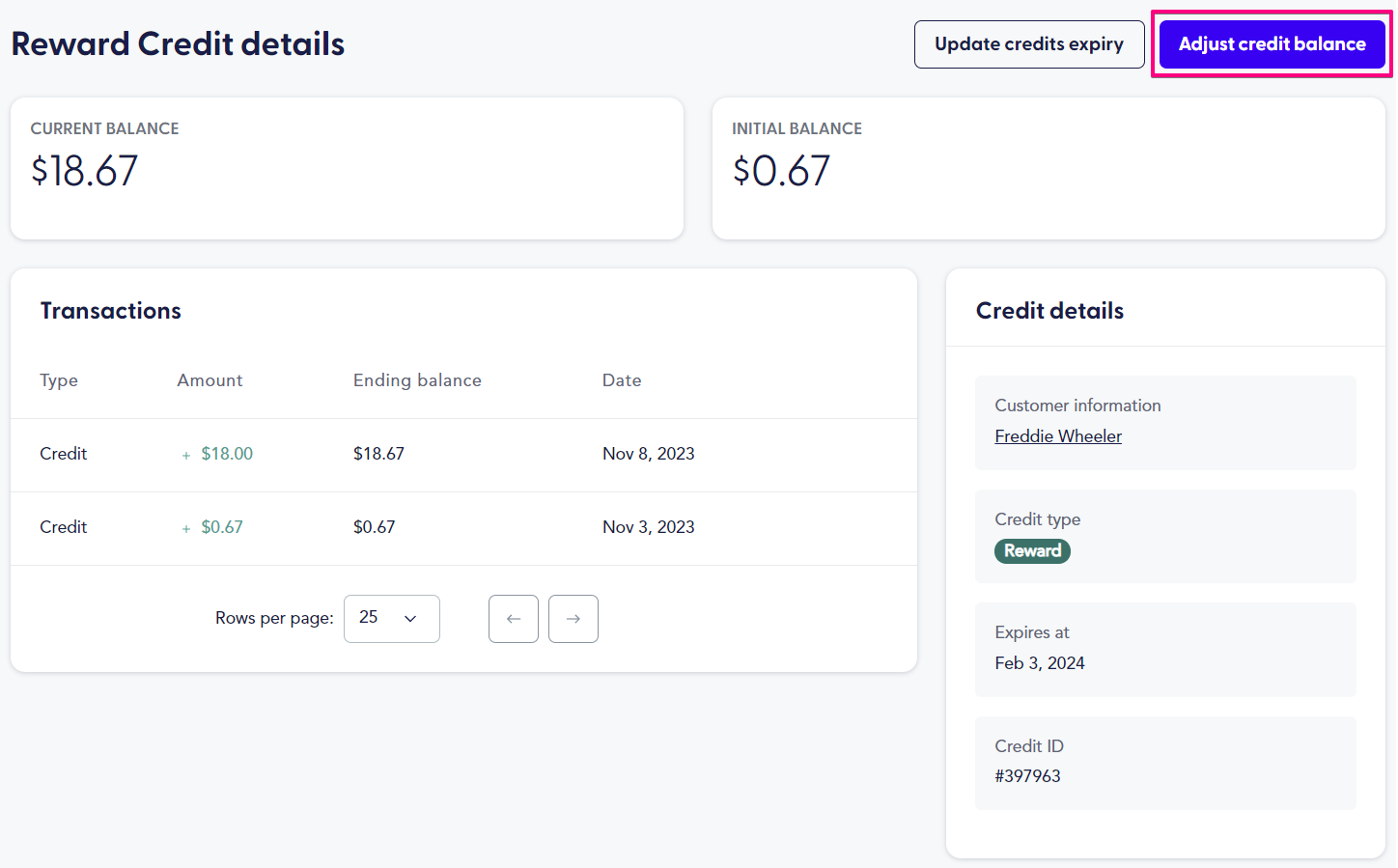Select the Nov 3 credit transaction row
The image size is (1398, 868).
463,527
